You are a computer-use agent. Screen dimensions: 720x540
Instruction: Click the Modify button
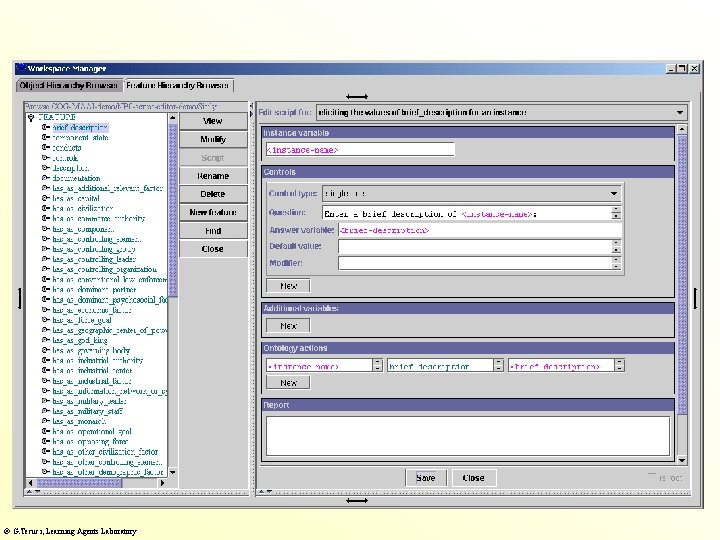(x=213, y=139)
